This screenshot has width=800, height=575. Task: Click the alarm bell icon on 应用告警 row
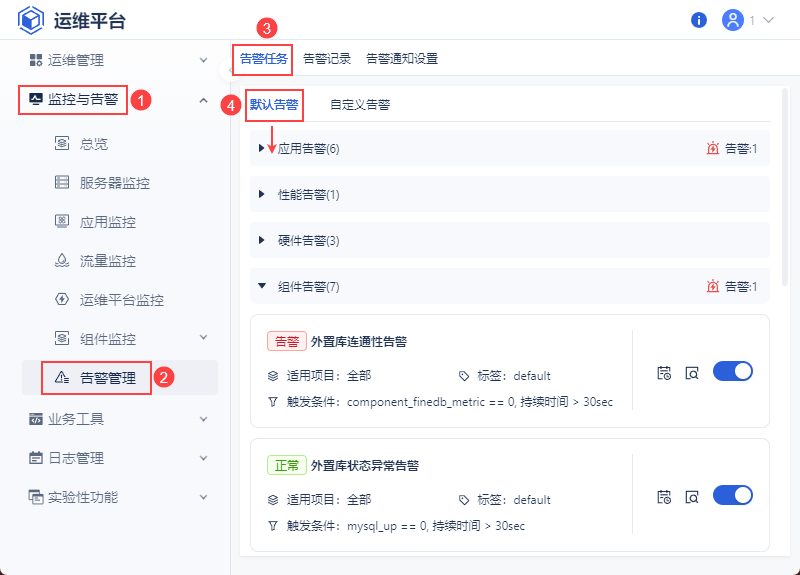coord(713,149)
